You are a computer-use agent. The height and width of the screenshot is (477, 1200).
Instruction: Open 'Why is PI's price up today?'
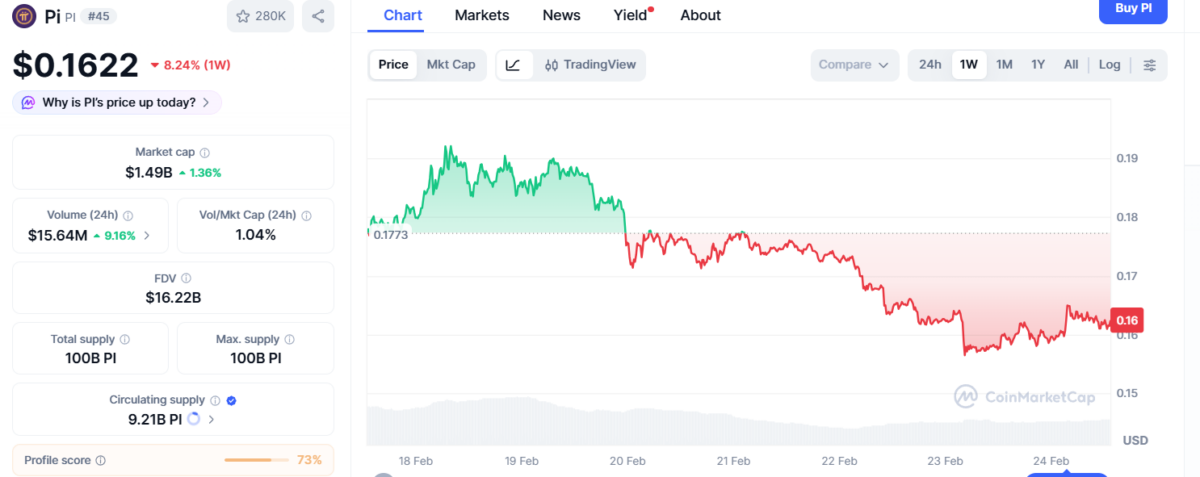[117, 102]
